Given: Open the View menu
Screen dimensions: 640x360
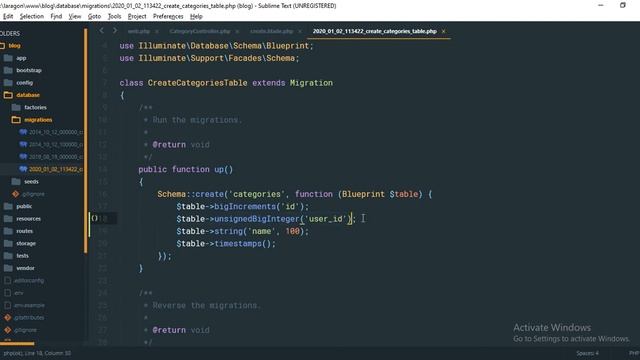Looking at the screenshot, I should tap(75, 16).
